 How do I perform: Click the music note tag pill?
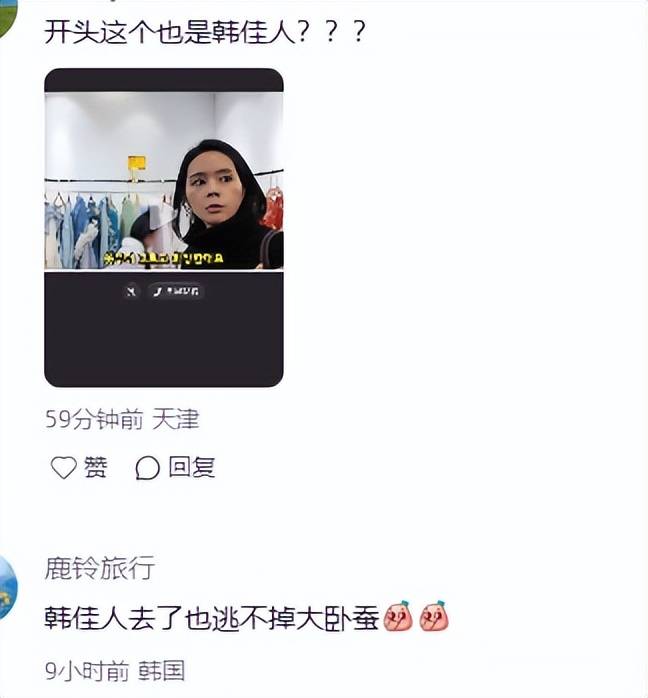(x=176, y=291)
